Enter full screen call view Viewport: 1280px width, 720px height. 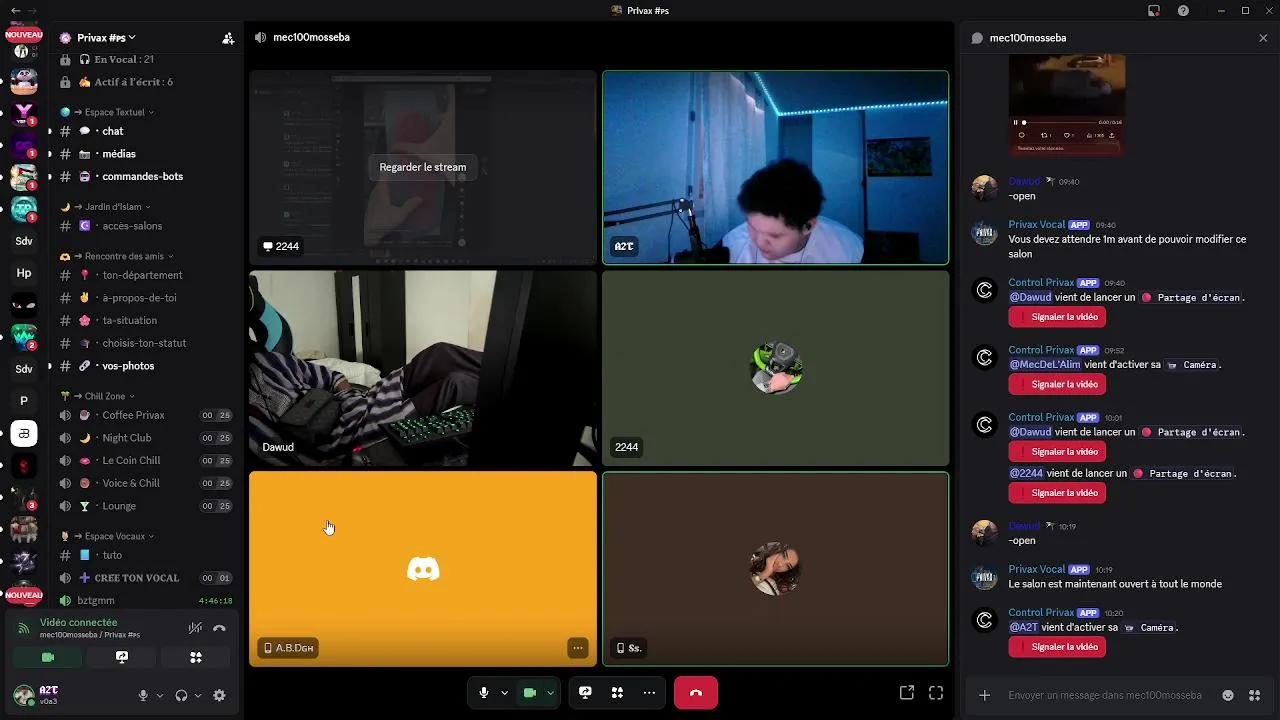(936, 693)
